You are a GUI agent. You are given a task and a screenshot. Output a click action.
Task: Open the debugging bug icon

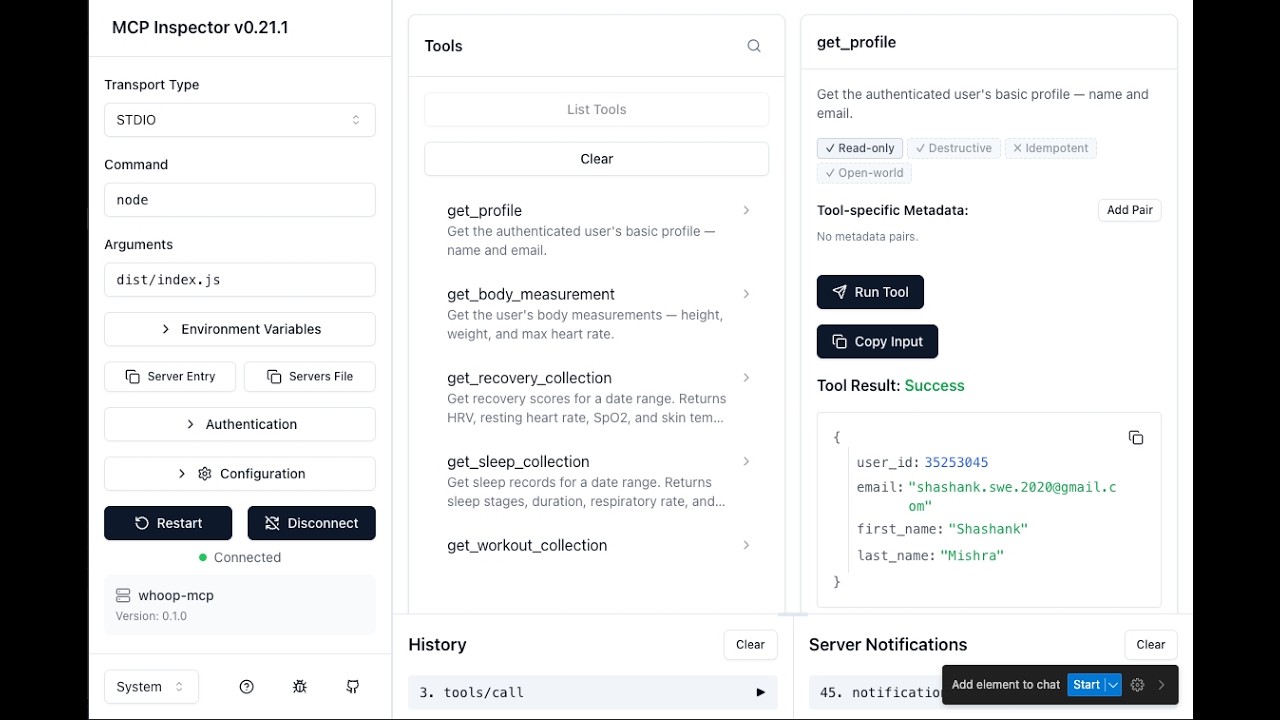click(x=300, y=687)
